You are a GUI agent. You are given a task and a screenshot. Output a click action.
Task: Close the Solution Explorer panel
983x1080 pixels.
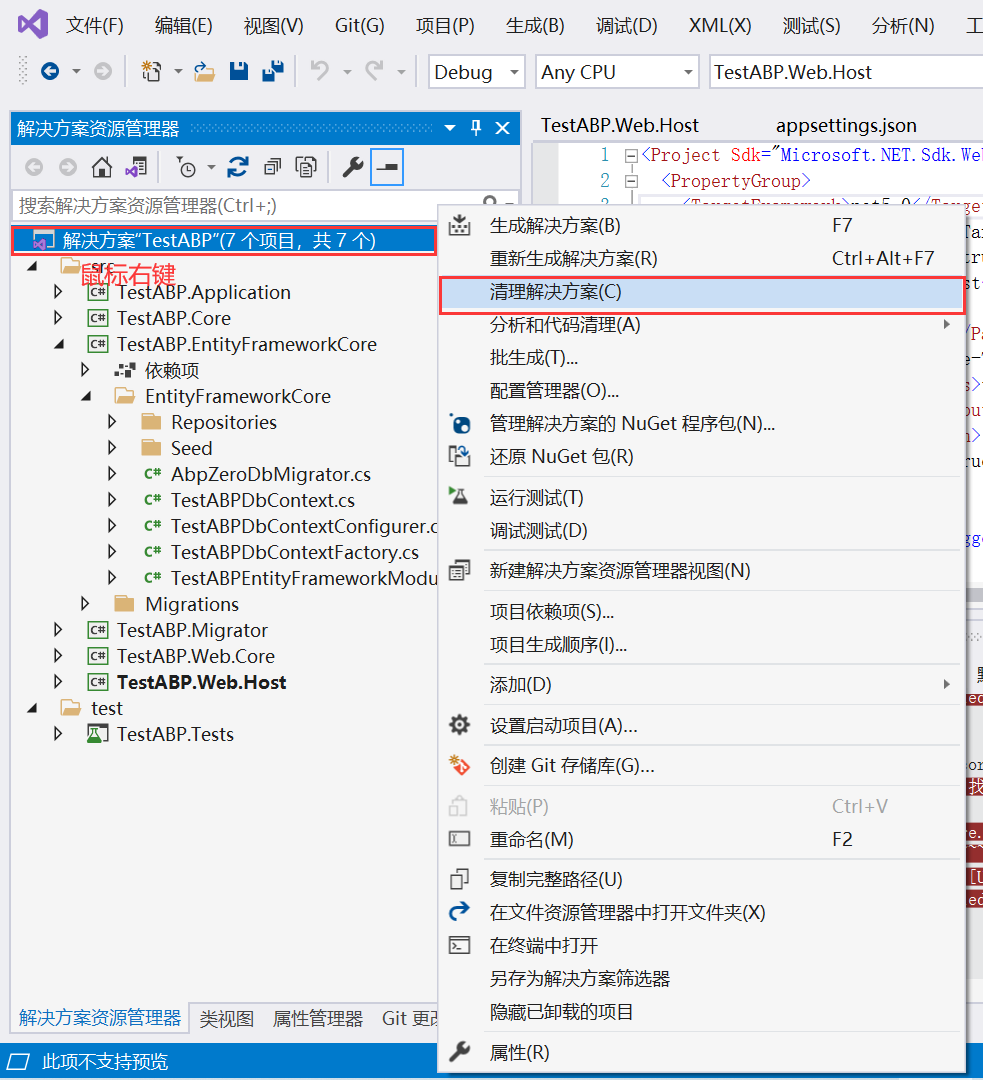point(503,128)
